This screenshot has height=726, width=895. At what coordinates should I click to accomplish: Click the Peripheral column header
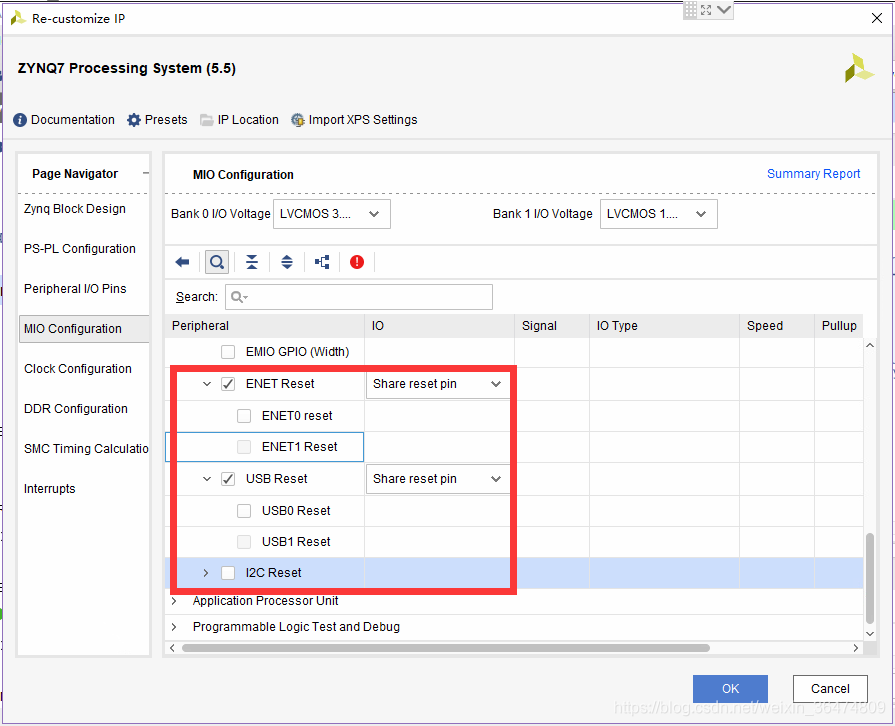(264, 326)
